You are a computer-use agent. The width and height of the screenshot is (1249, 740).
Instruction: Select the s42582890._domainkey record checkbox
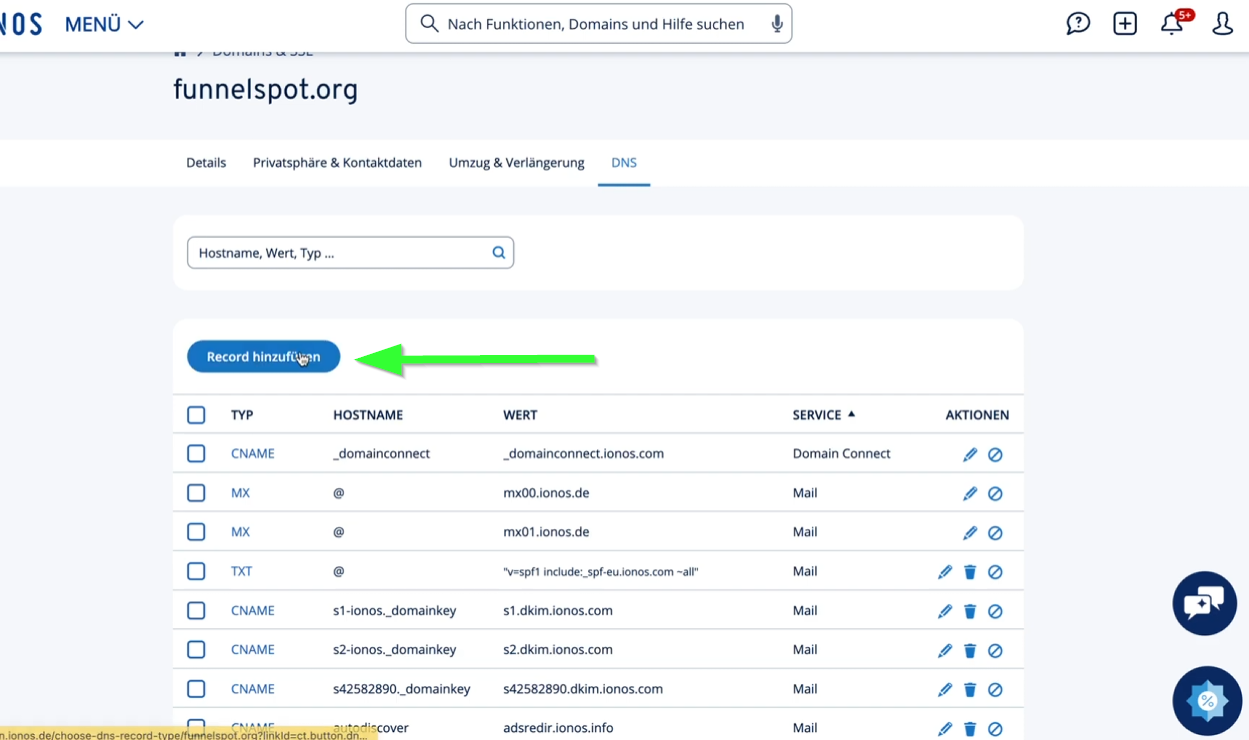pos(196,689)
